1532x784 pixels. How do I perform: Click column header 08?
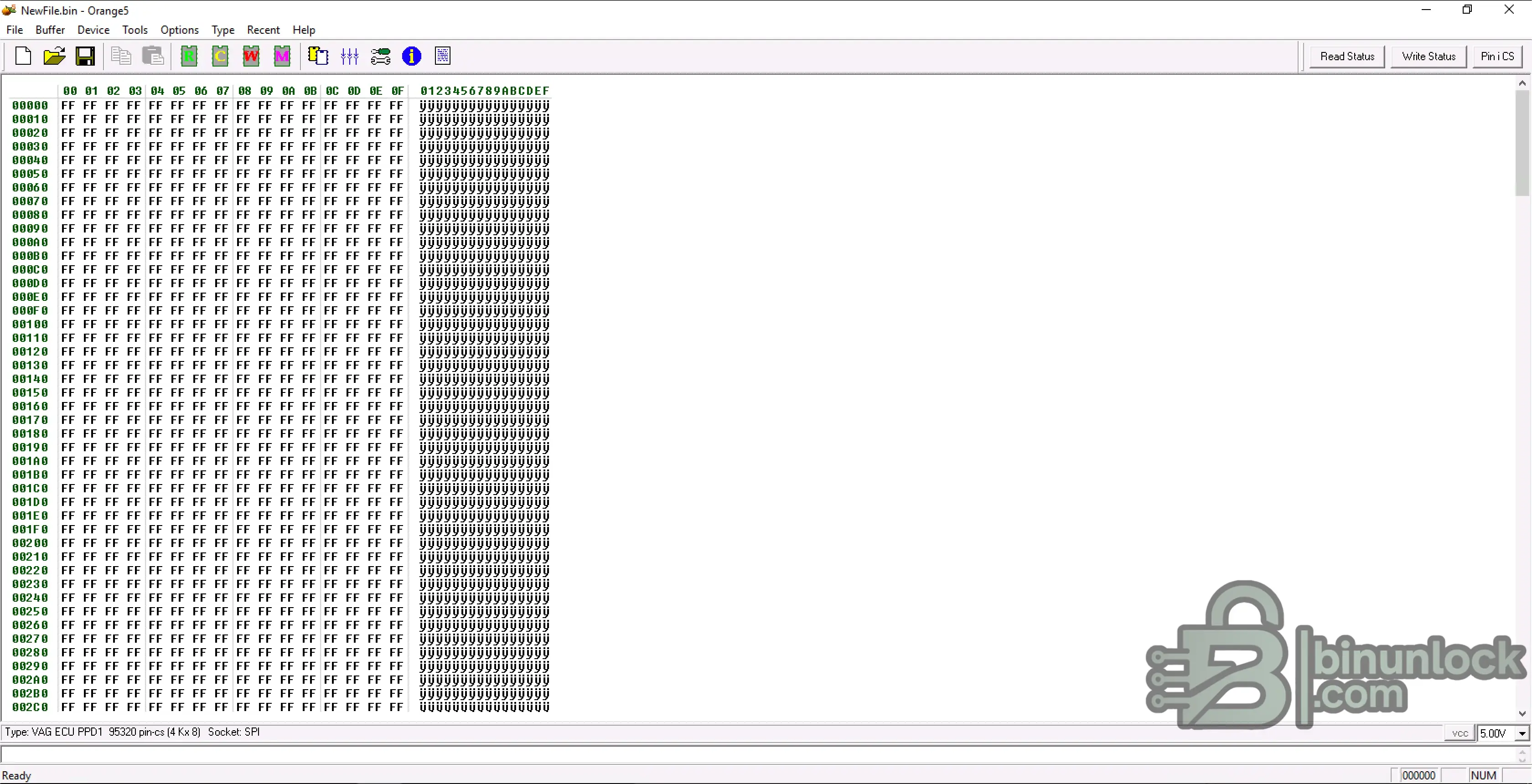(x=244, y=90)
